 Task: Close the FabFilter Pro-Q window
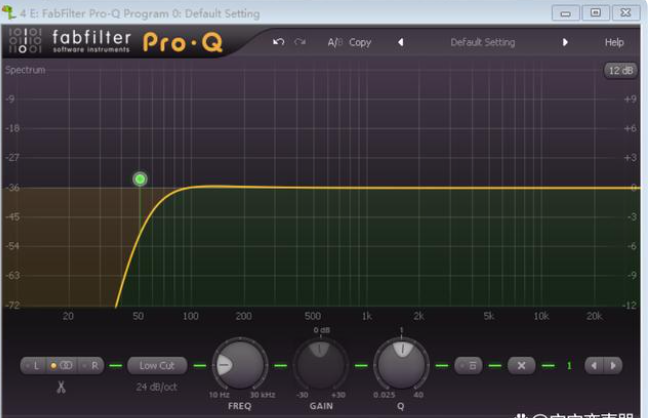click(626, 13)
